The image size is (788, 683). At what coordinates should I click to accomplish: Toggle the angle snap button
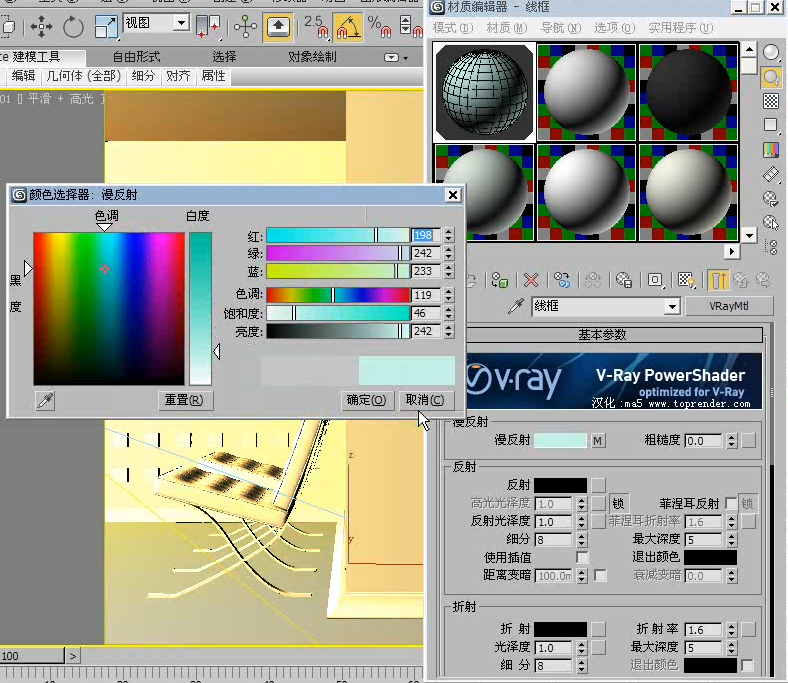pyautogui.click(x=348, y=26)
